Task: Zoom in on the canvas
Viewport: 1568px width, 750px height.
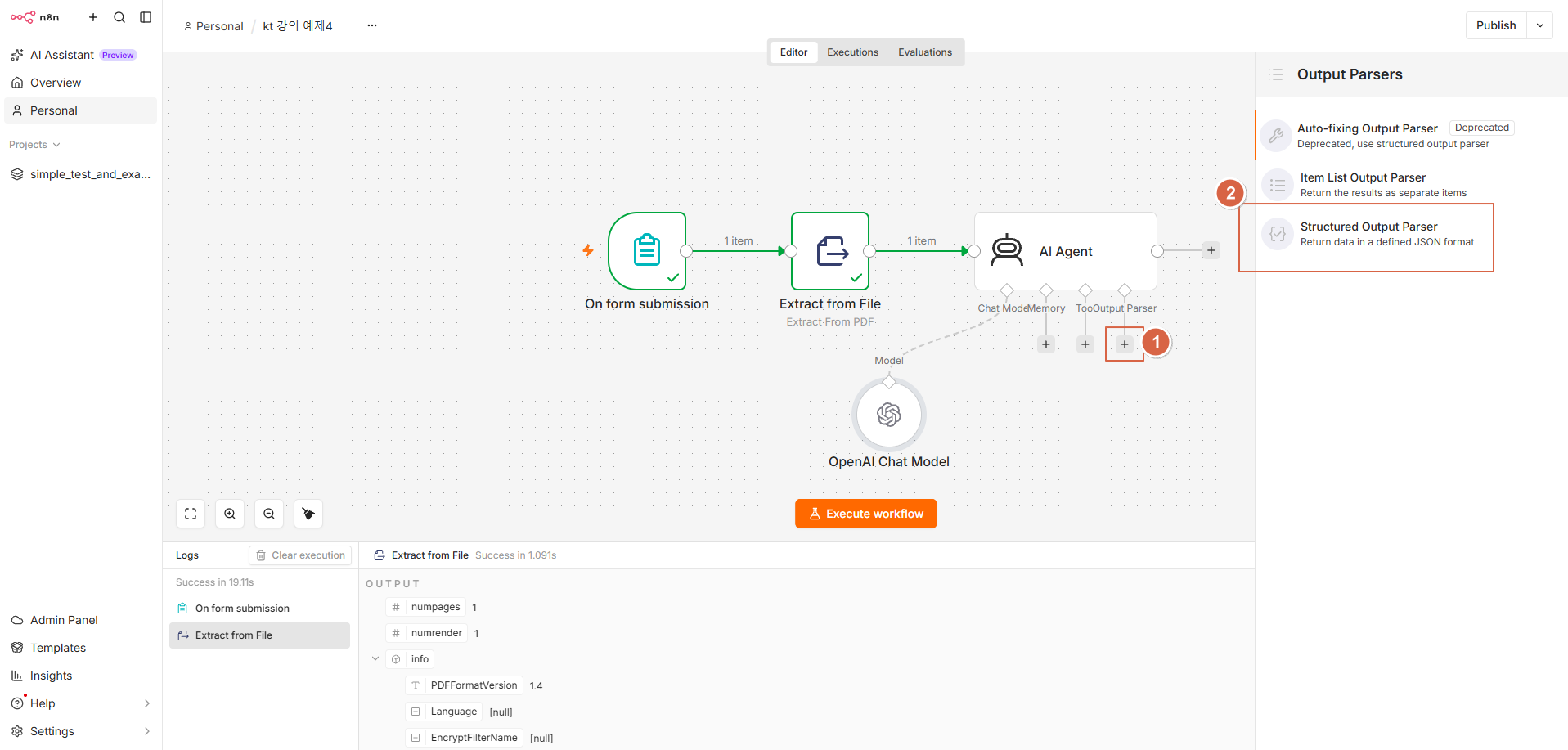Action: [x=230, y=514]
